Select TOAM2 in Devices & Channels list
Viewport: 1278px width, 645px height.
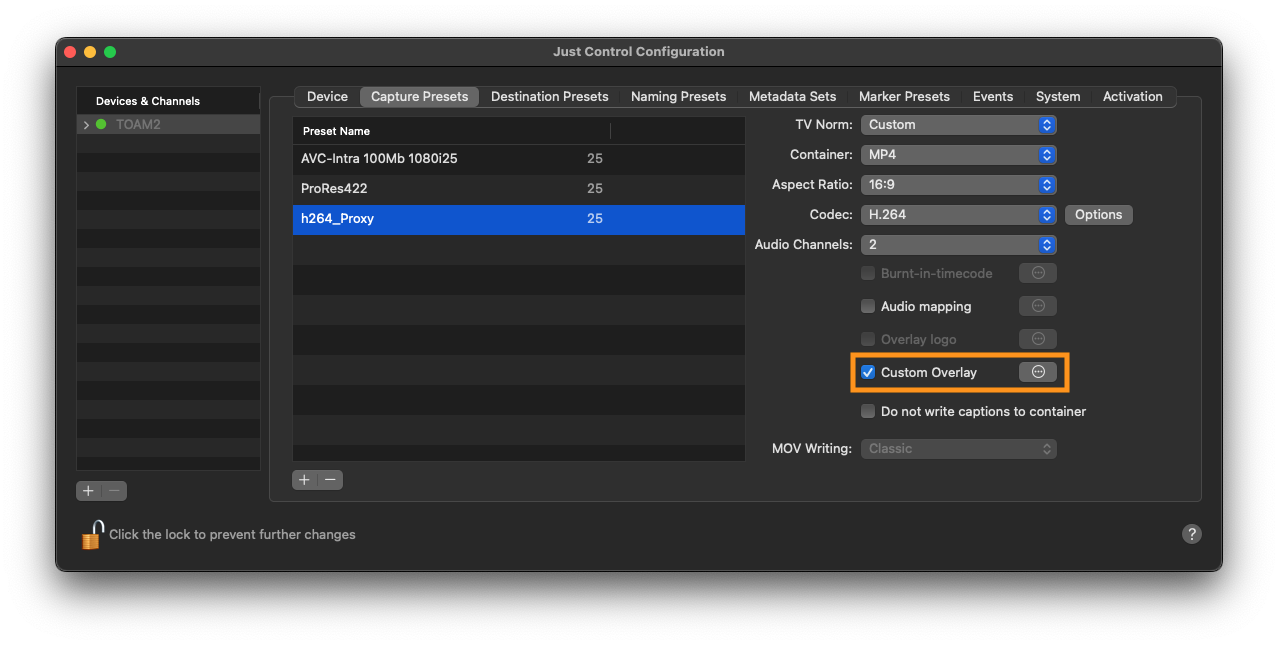[168, 125]
